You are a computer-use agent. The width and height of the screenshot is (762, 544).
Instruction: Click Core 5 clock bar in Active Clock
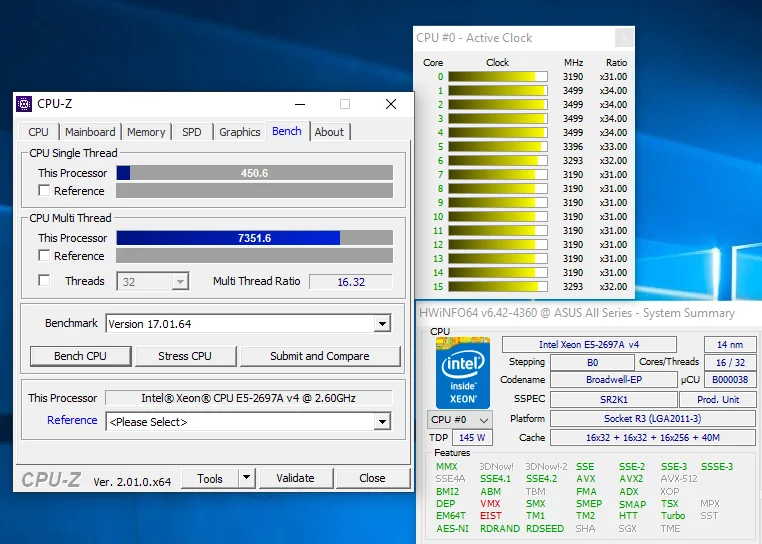(x=498, y=146)
